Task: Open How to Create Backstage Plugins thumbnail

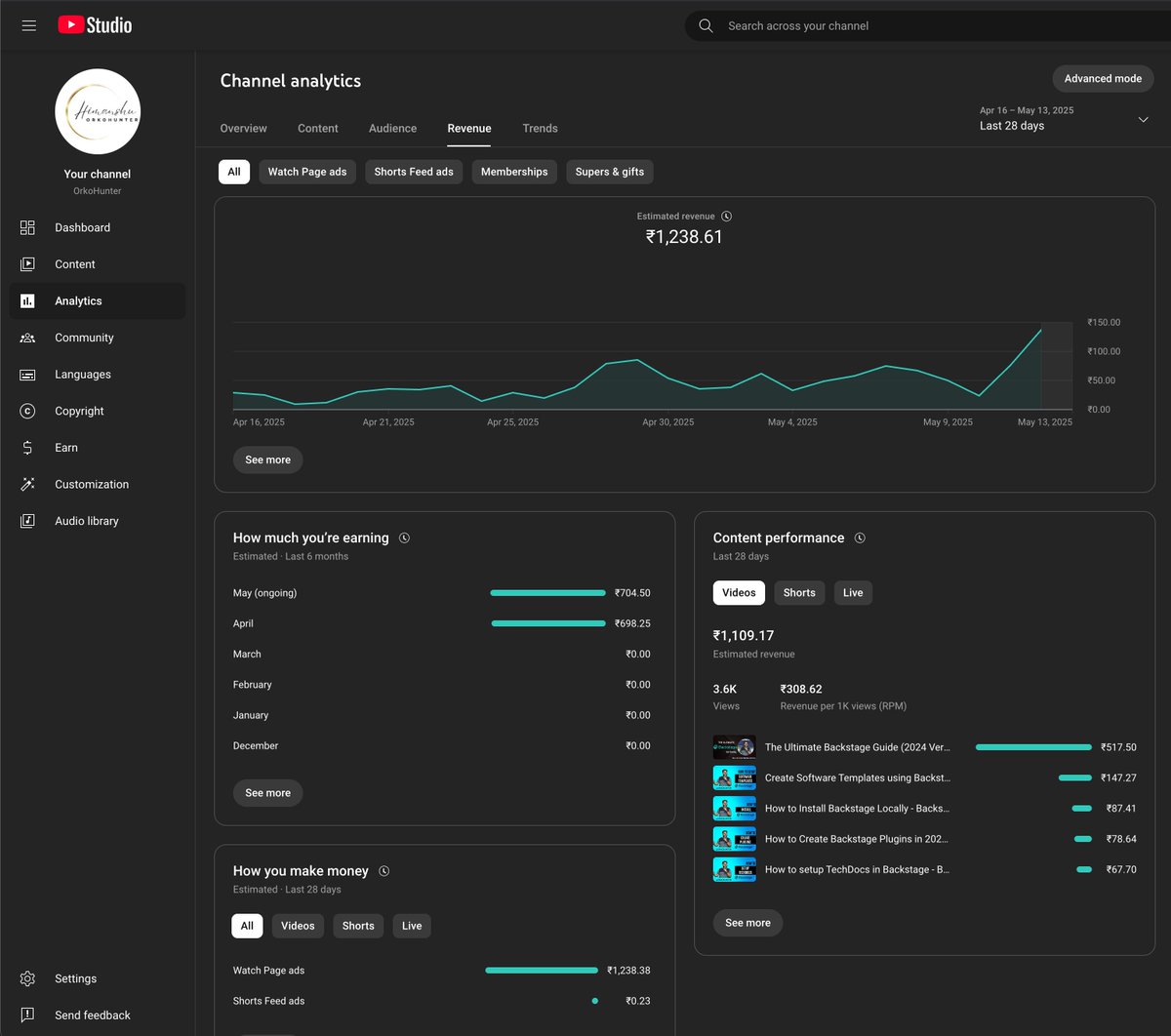Action: click(734, 839)
